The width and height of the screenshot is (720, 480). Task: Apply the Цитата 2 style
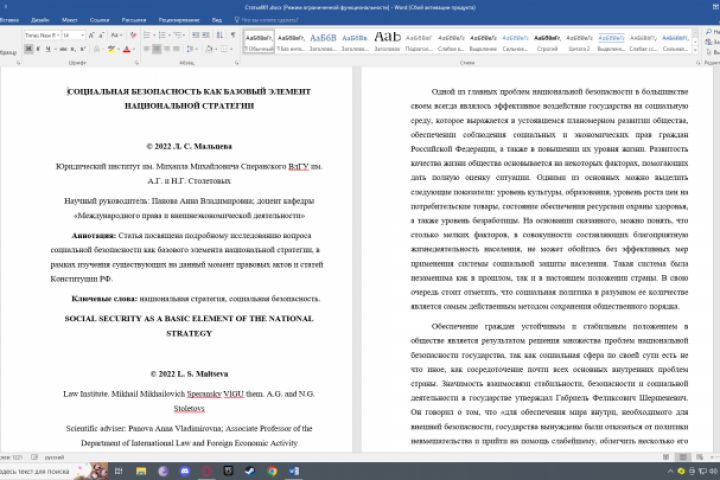[579, 42]
